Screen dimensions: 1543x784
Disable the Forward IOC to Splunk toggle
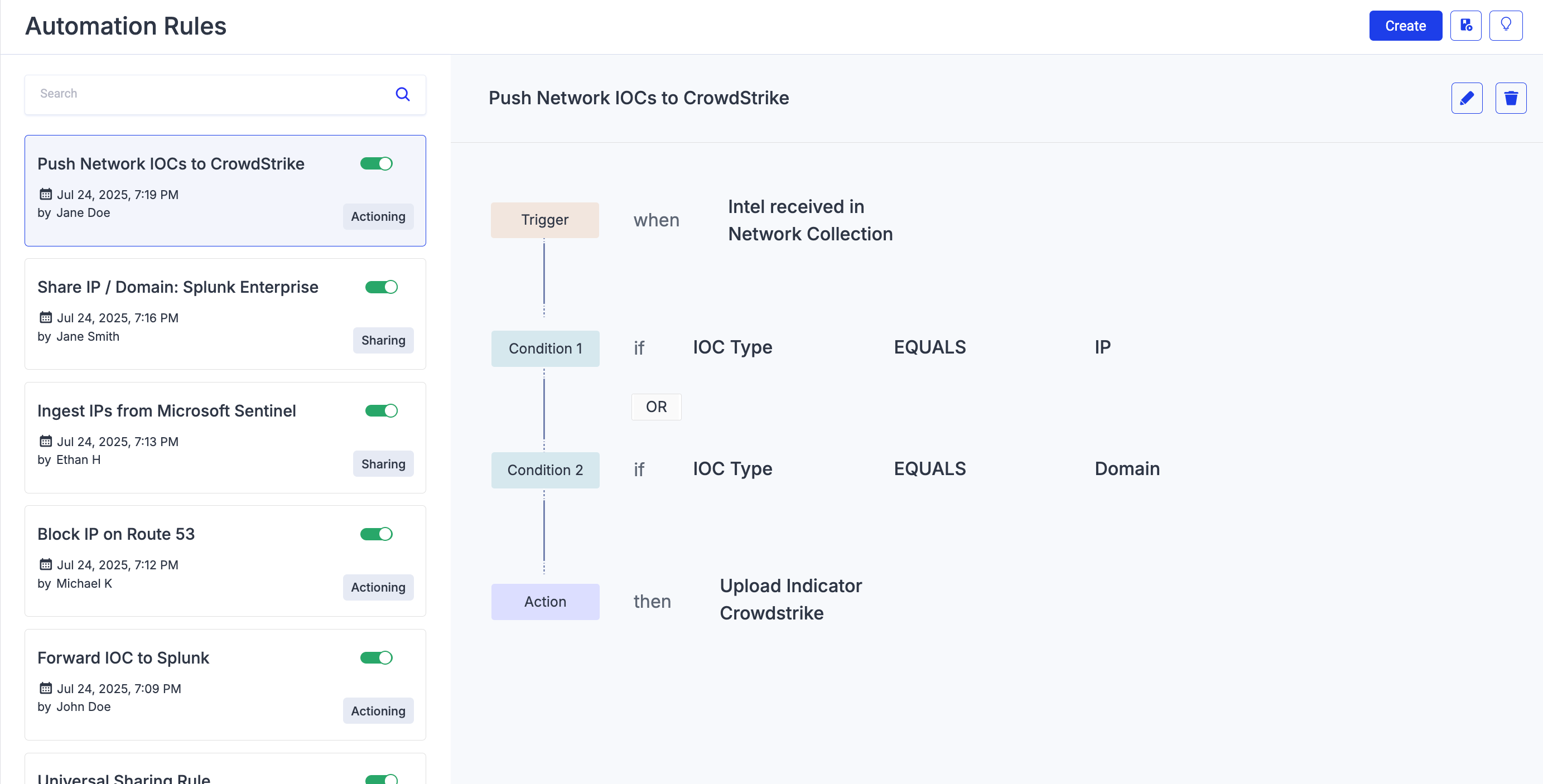pyautogui.click(x=376, y=657)
